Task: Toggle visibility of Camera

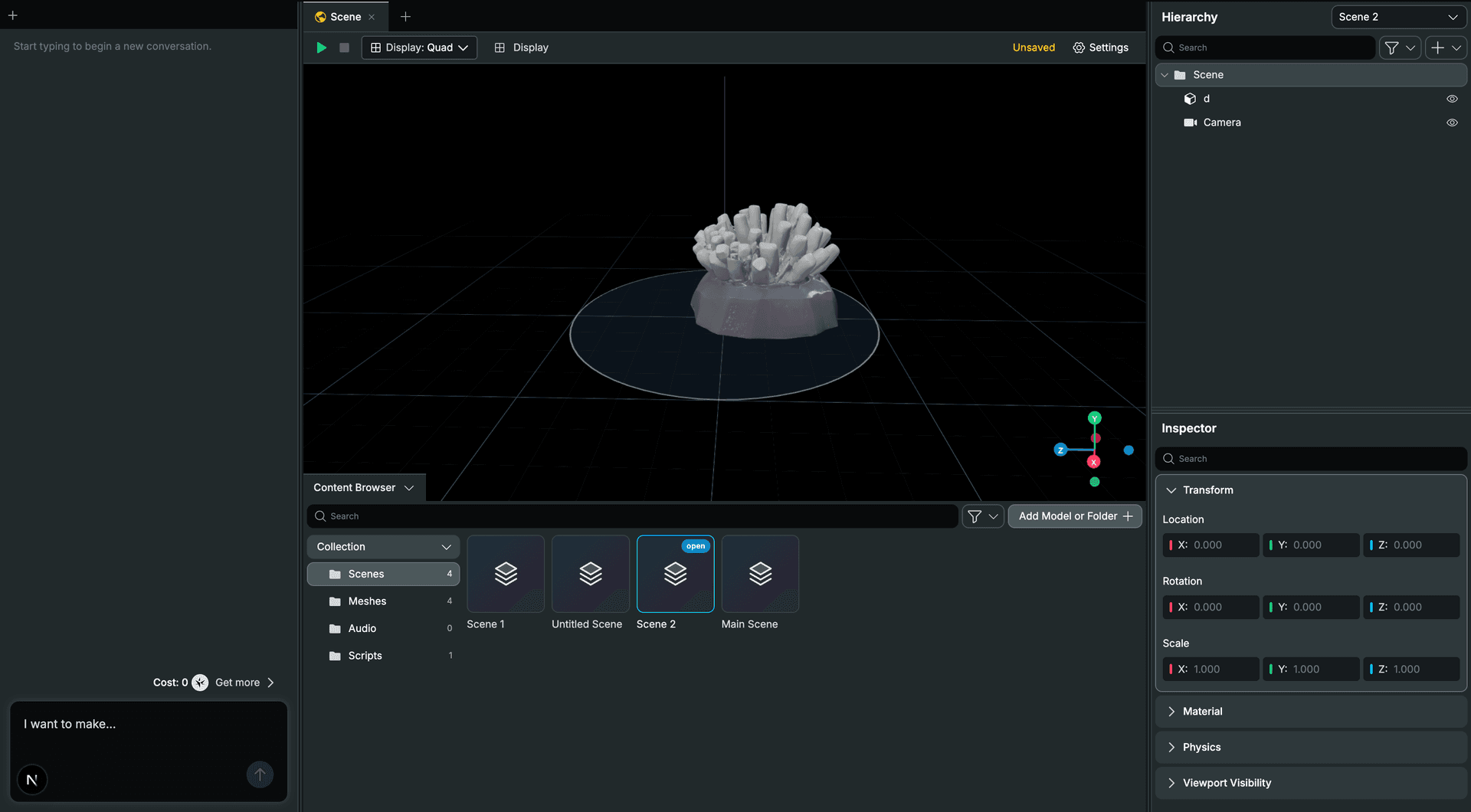Action: (1452, 123)
